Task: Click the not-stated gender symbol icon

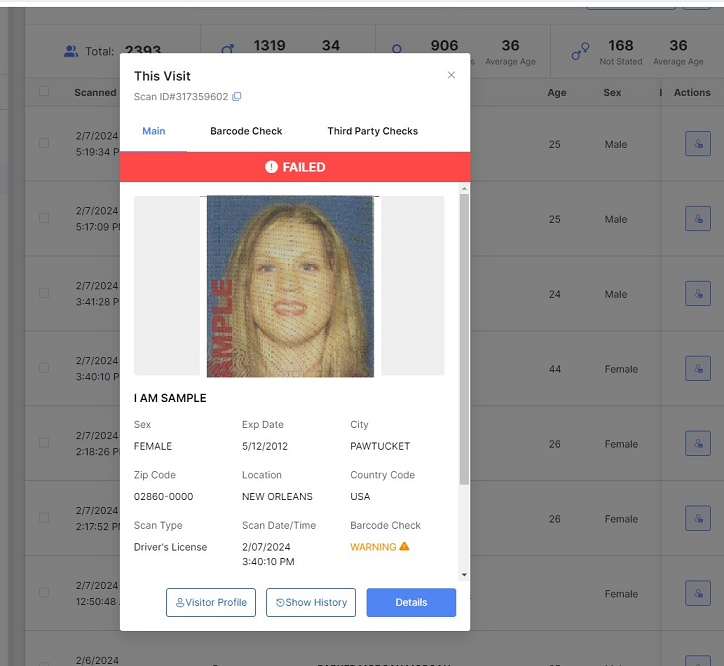Action: (x=580, y=51)
